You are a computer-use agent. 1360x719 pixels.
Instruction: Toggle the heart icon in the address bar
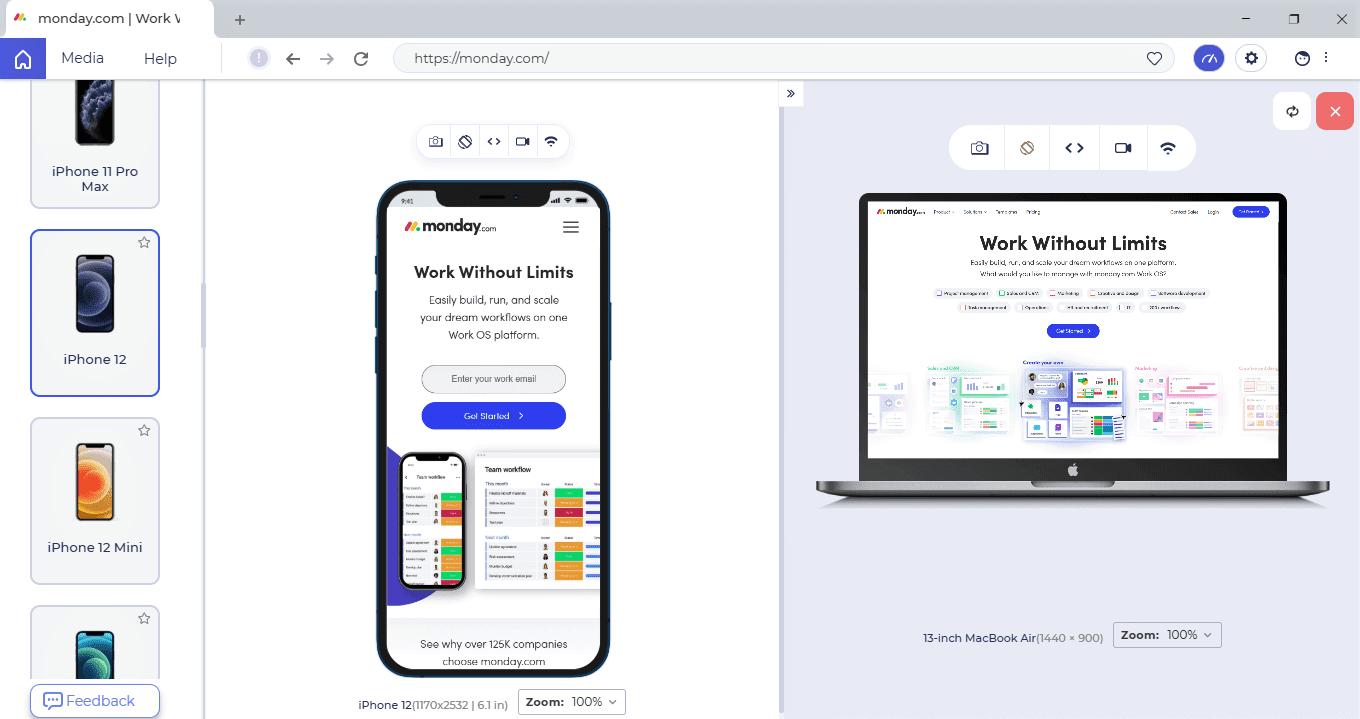pos(1154,58)
